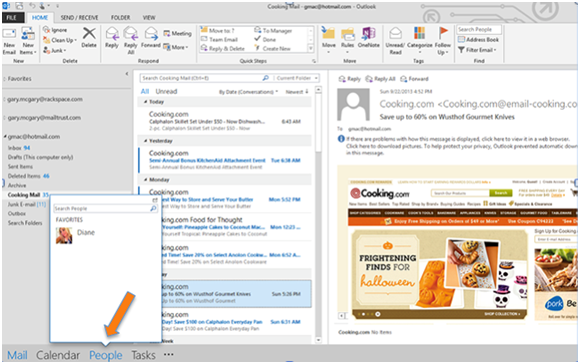Screen dimensions: 580x364
Task: Select the Done quick step
Action: 265,39
